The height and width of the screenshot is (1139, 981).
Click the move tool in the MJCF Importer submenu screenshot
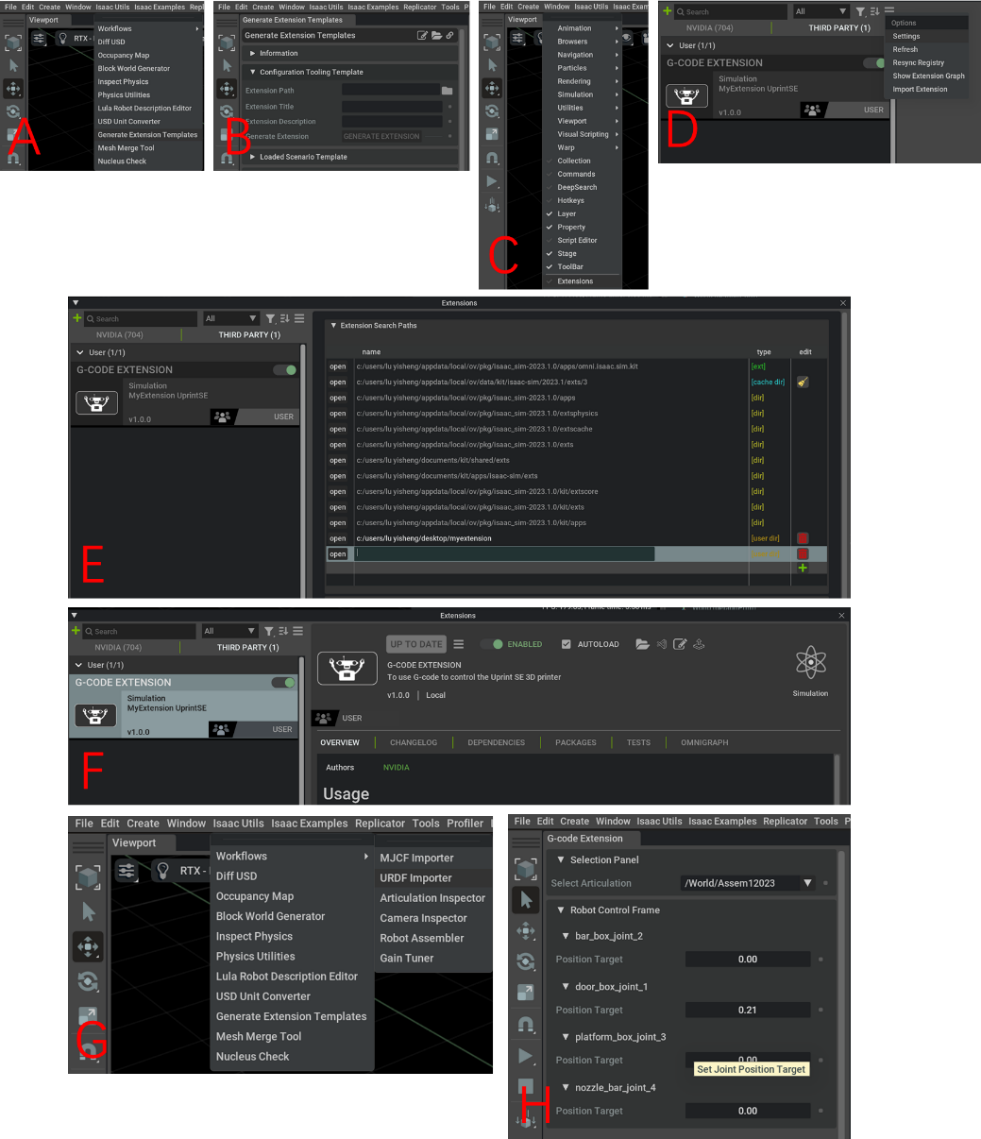click(88, 947)
